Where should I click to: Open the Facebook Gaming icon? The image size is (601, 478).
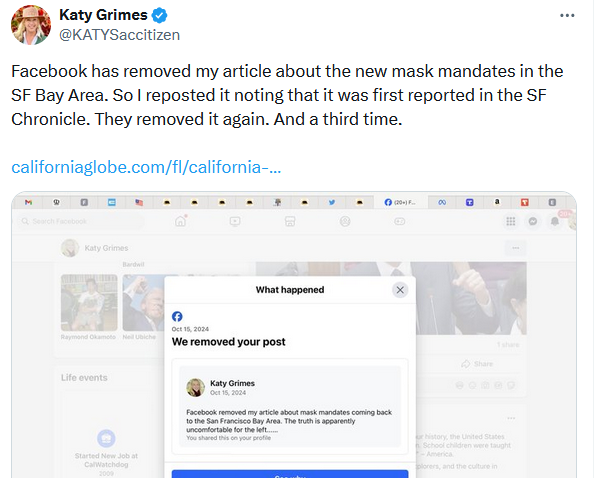[x=400, y=221]
